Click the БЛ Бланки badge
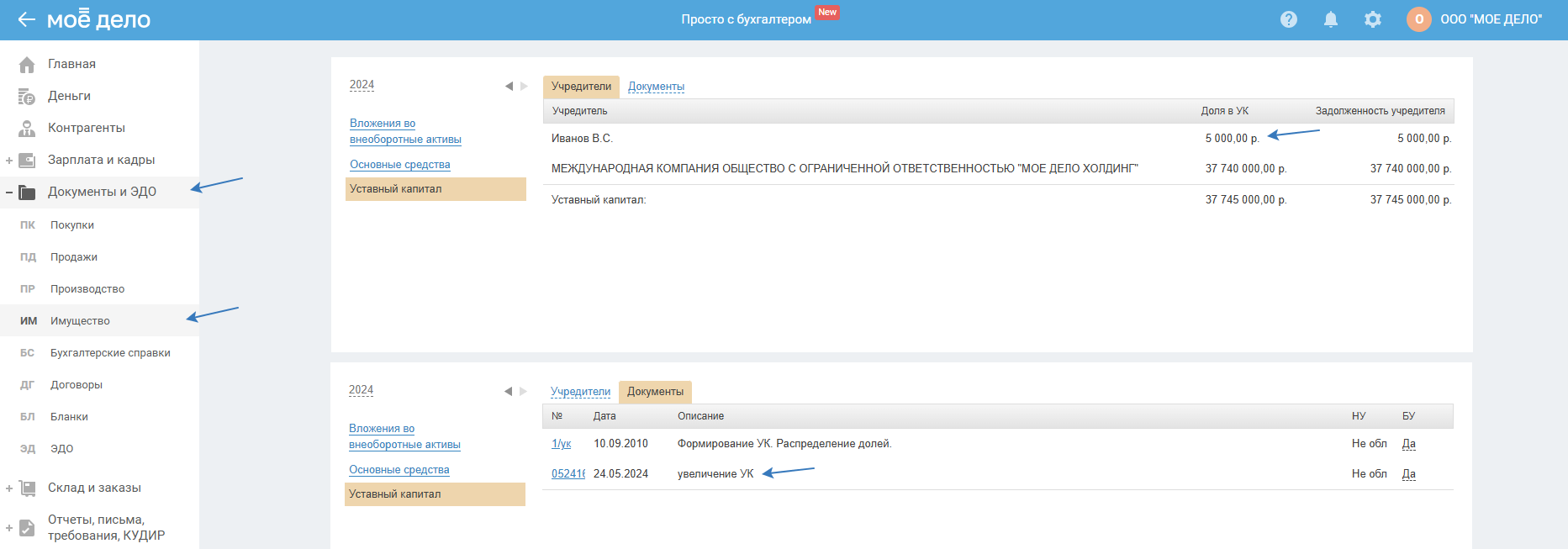Viewport: 1568px width, 549px height. point(28,417)
